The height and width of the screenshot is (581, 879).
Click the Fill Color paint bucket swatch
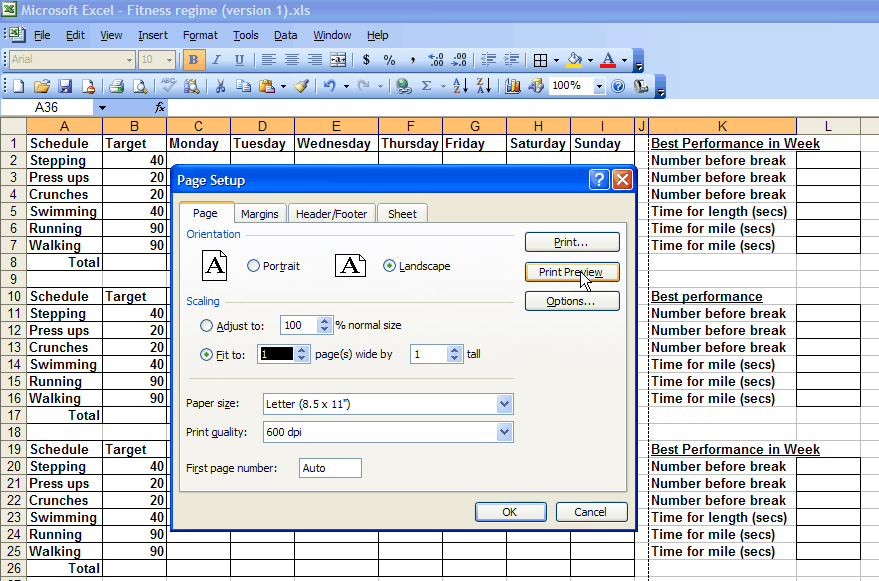(574, 60)
